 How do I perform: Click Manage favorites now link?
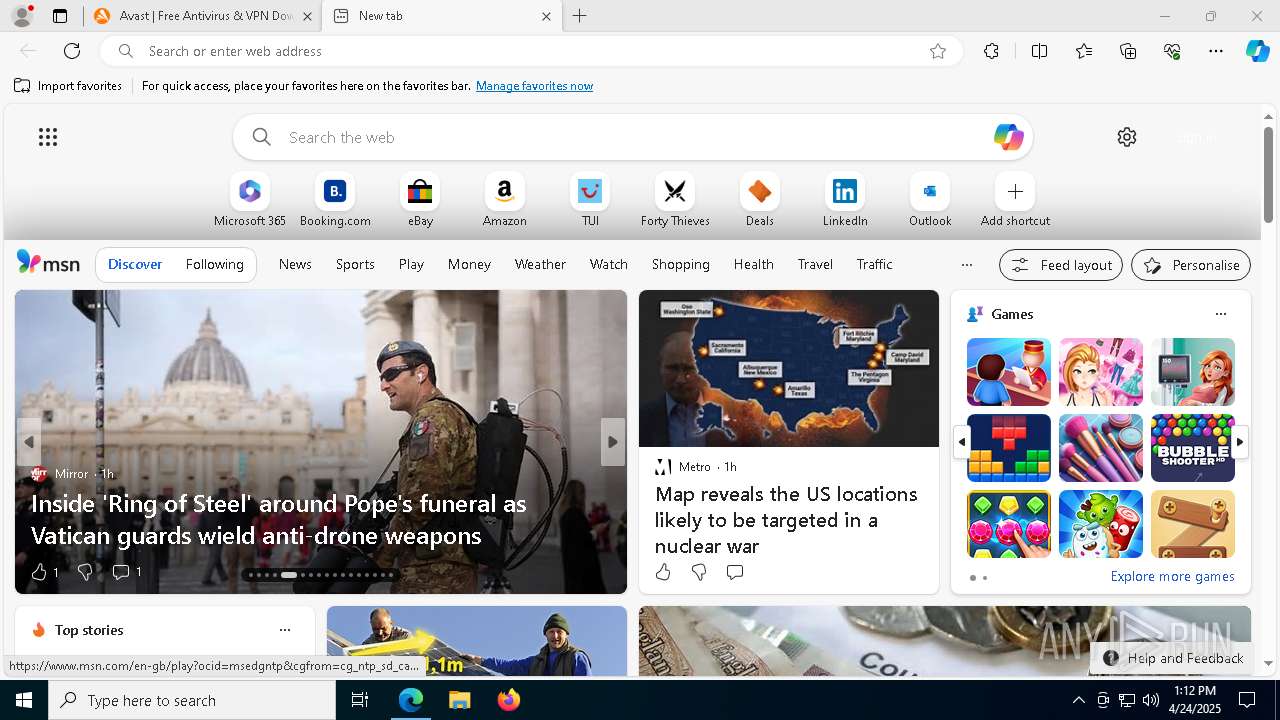pyautogui.click(x=534, y=86)
